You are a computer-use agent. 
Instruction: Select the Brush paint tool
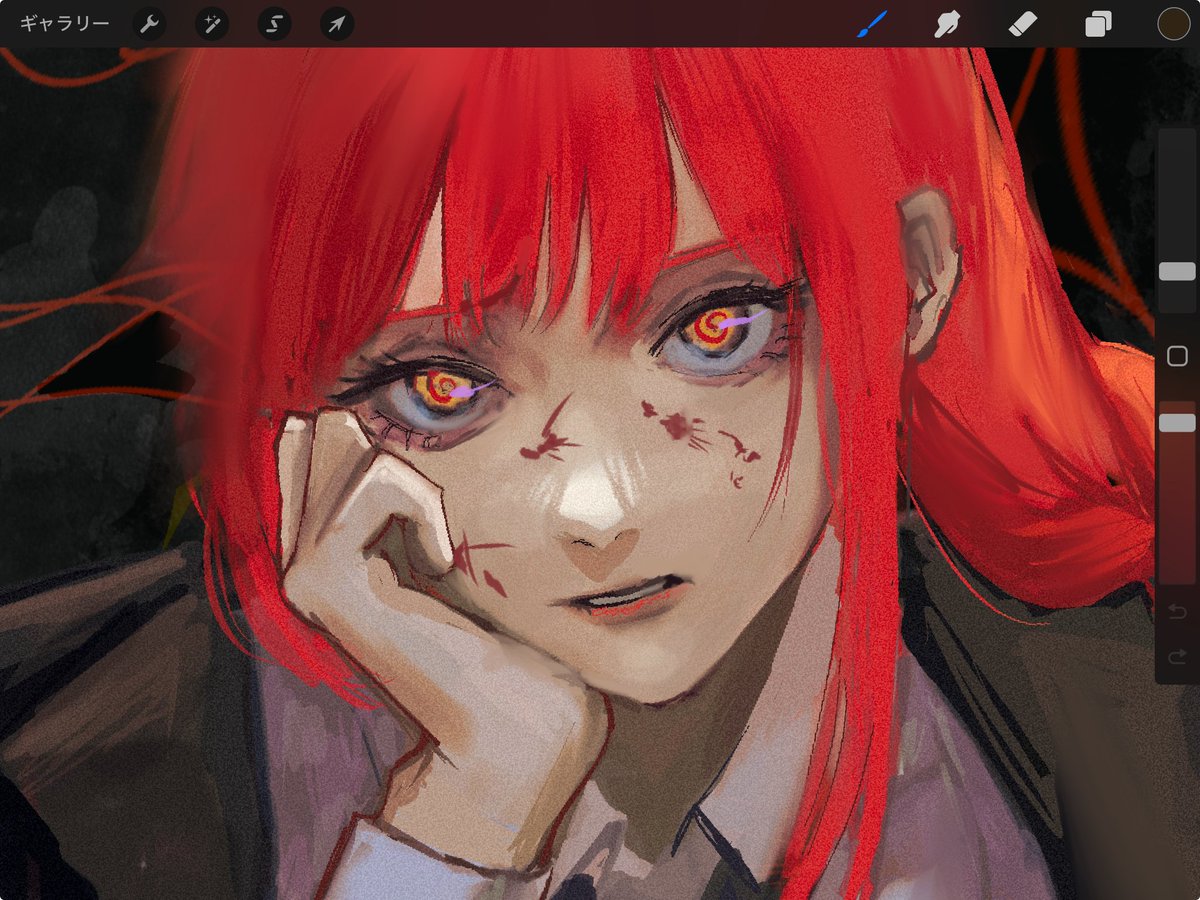click(x=872, y=24)
